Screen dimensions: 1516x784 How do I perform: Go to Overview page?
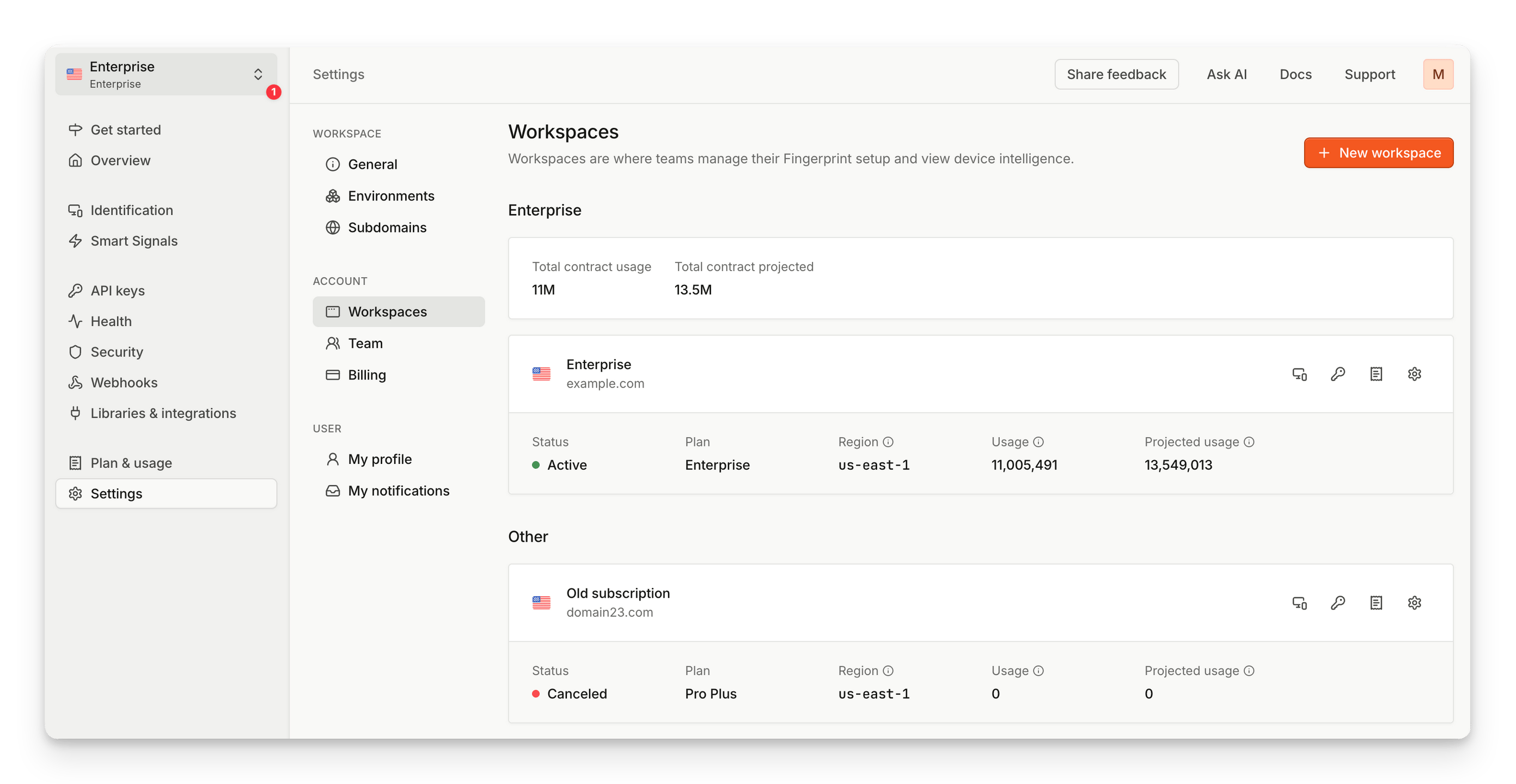coord(166,160)
